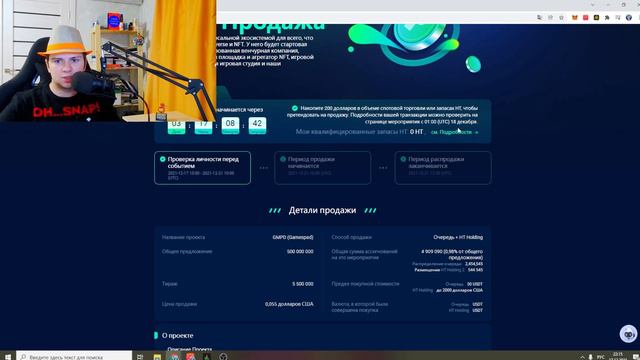Click the translate page icon in address bar
This screenshot has height=360, width=640.
[540, 18]
